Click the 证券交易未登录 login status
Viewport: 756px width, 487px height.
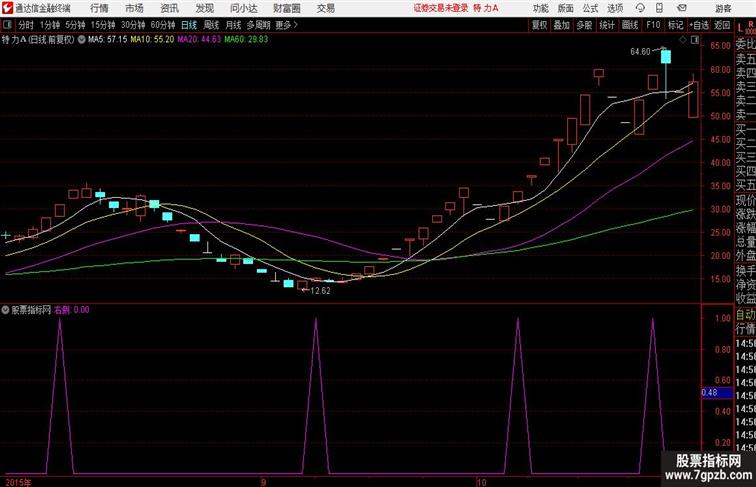coord(441,8)
